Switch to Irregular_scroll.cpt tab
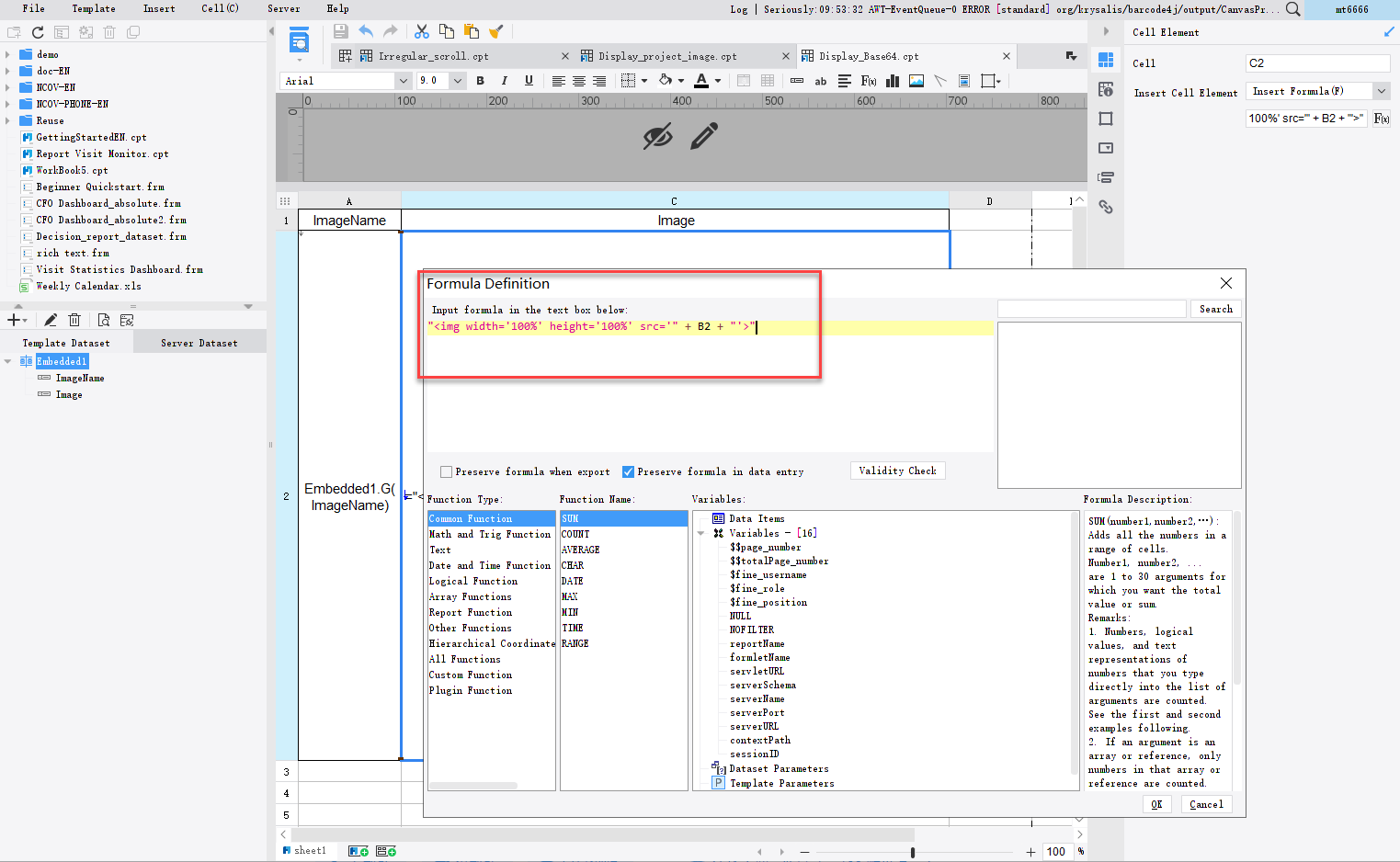Image resolution: width=1400 pixels, height=862 pixels. click(434, 56)
